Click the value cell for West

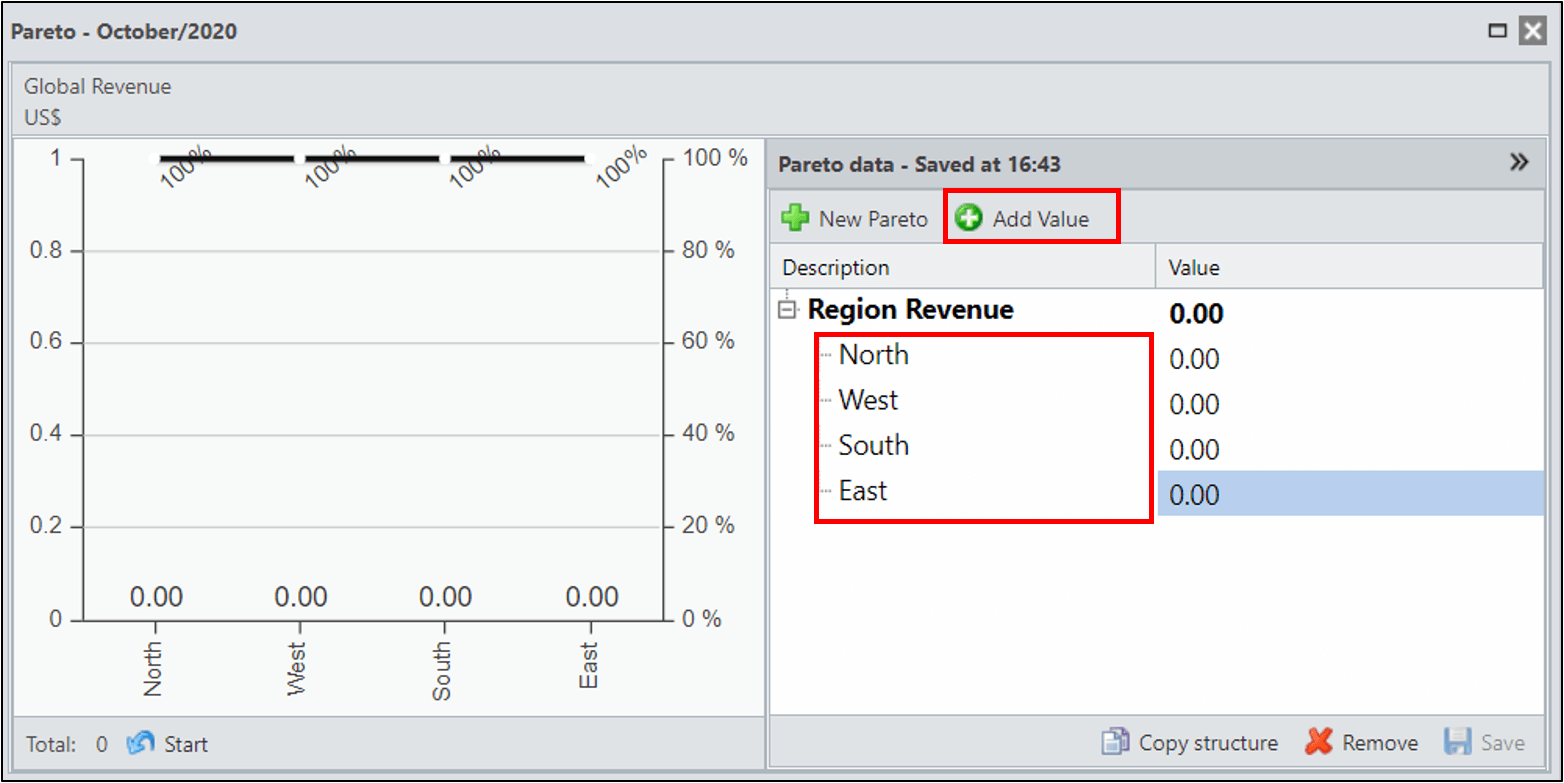coord(1350,404)
